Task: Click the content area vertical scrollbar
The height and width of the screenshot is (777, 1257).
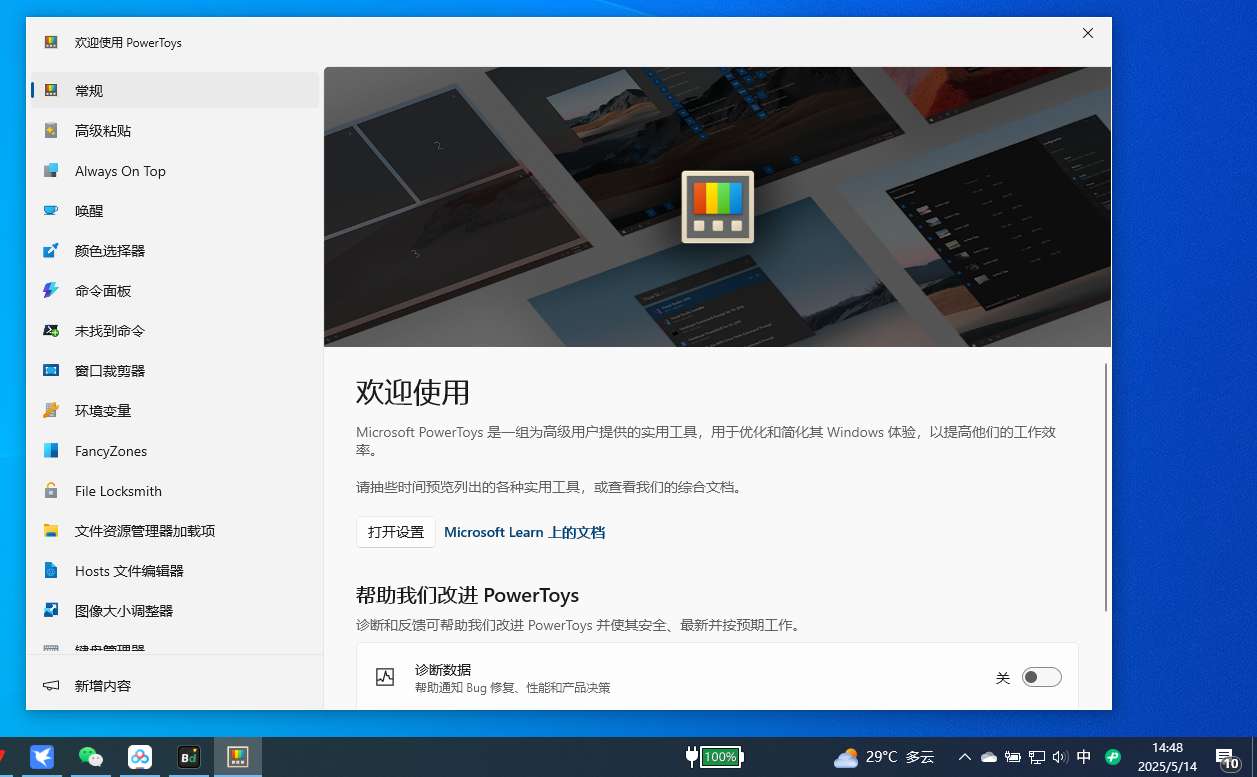Action: [x=1105, y=487]
